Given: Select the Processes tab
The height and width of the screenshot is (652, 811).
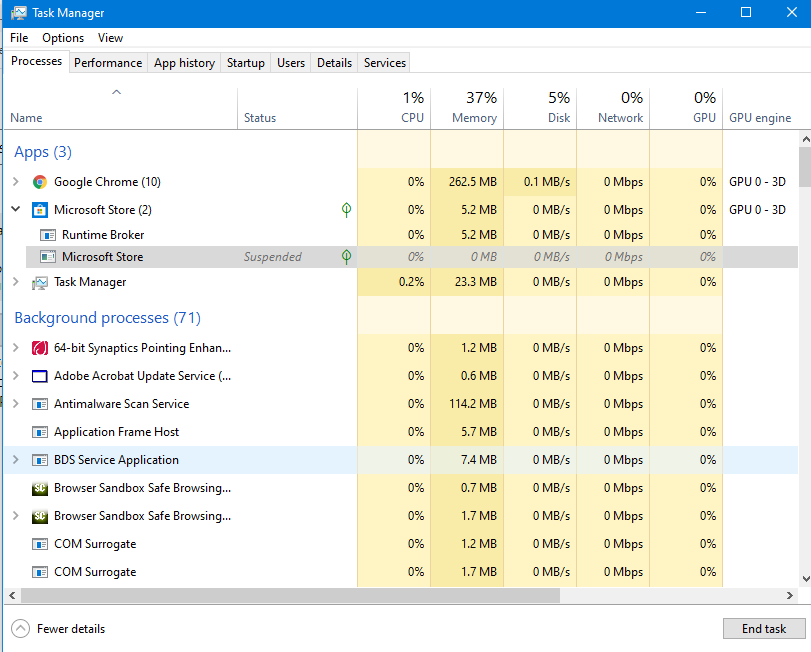Looking at the screenshot, I should click(x=36, y=61).
